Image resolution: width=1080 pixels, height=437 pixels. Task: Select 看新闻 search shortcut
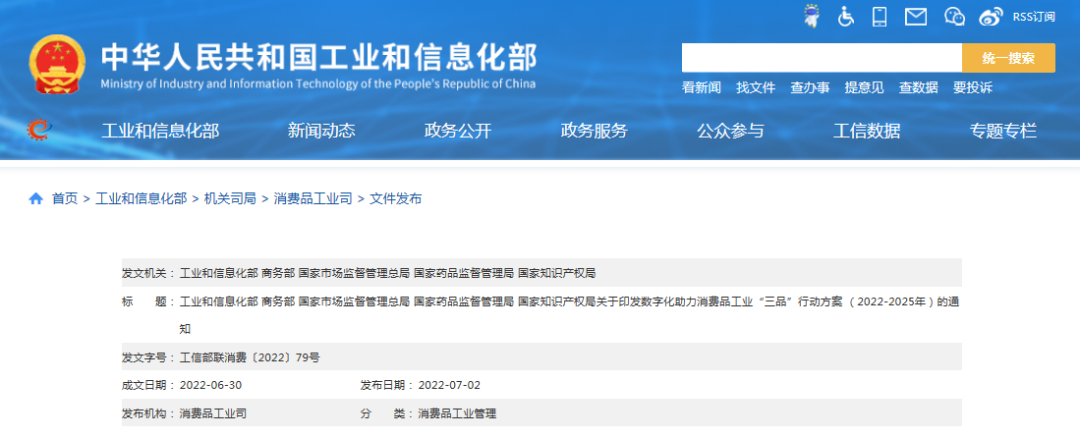coord(701,88)
